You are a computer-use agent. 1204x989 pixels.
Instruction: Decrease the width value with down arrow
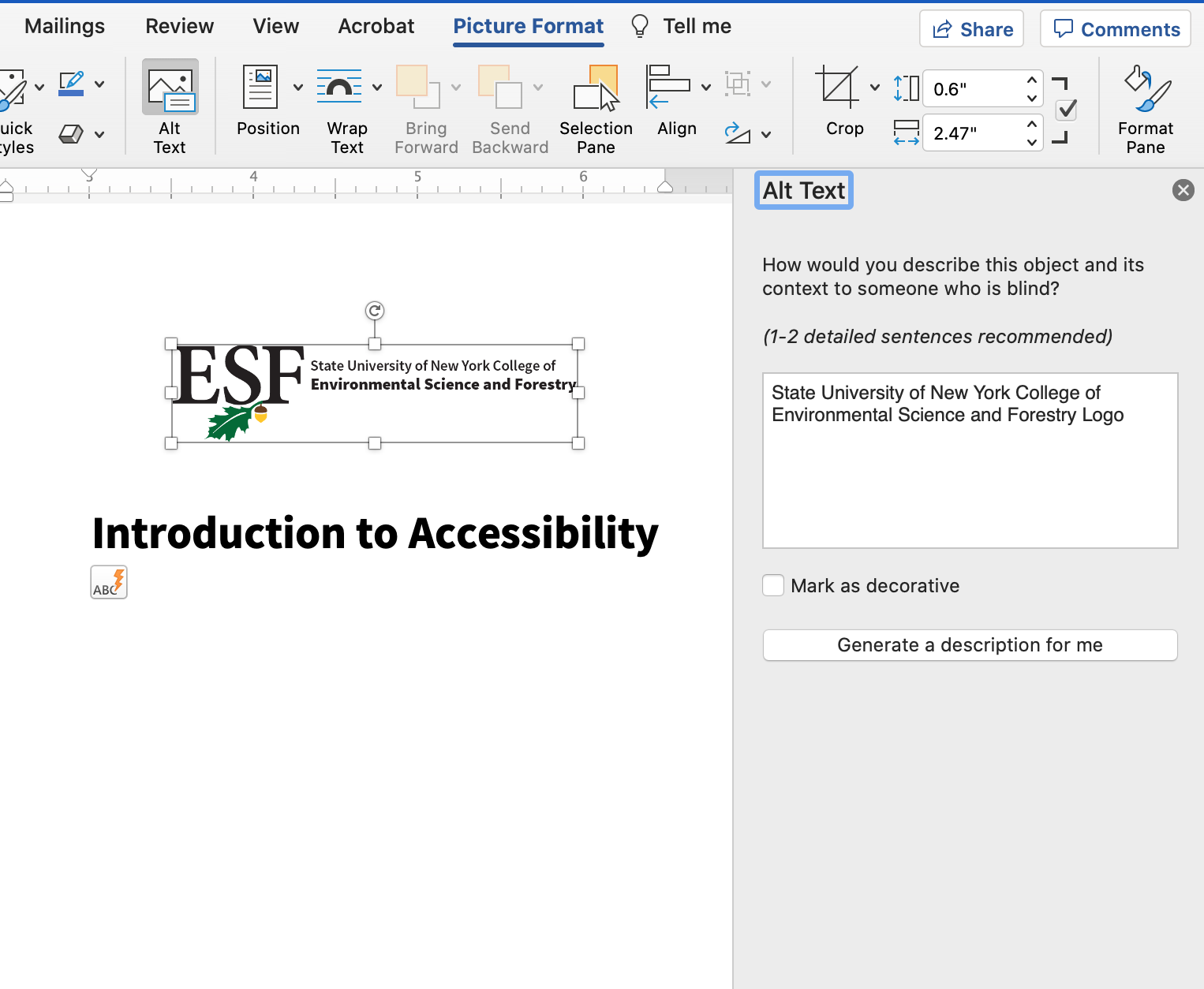click(1032, 142)
